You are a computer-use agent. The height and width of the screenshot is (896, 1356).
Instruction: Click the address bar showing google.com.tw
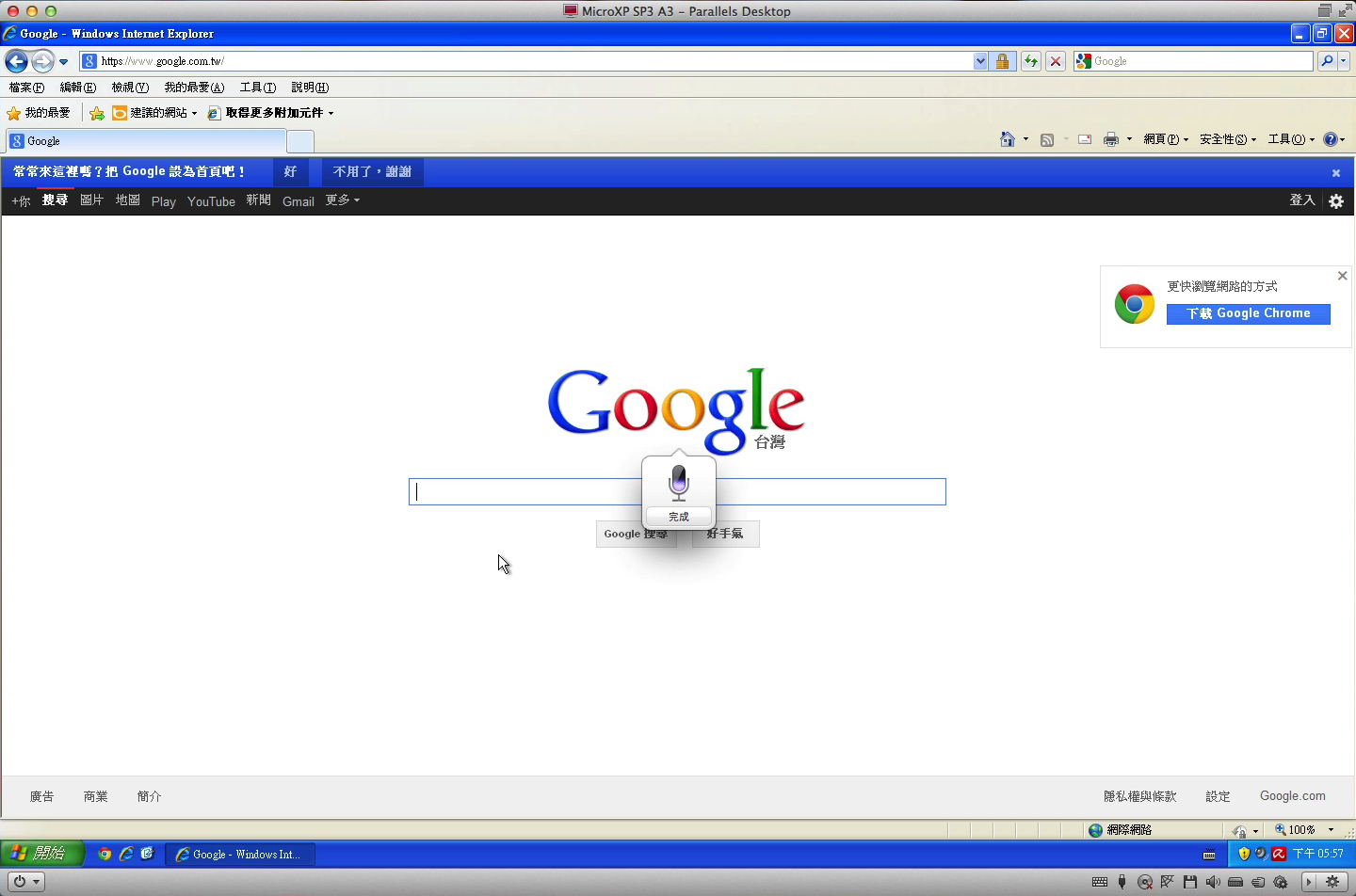tap(527, 61)
